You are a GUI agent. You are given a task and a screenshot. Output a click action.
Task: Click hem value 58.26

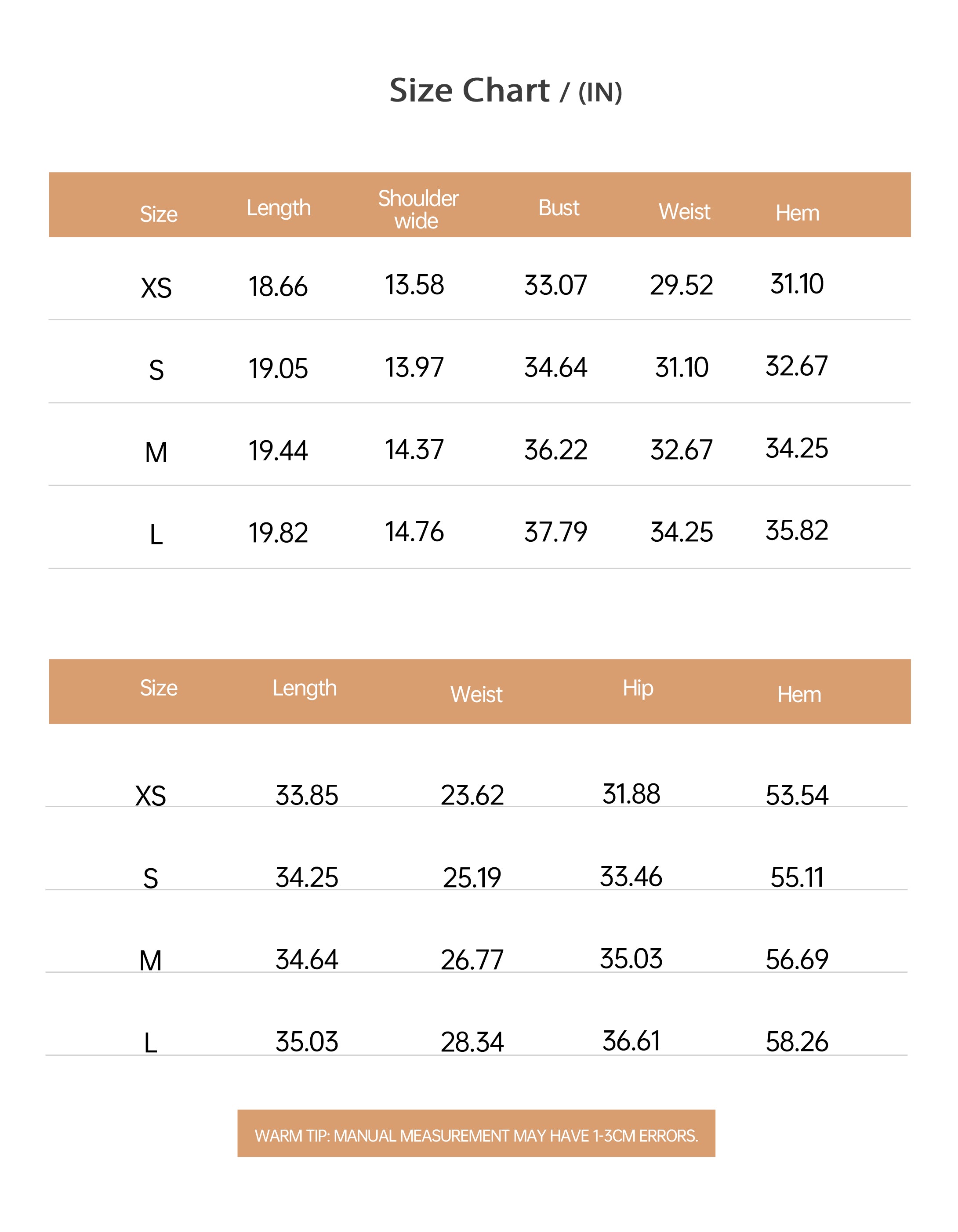[797, 1042]
